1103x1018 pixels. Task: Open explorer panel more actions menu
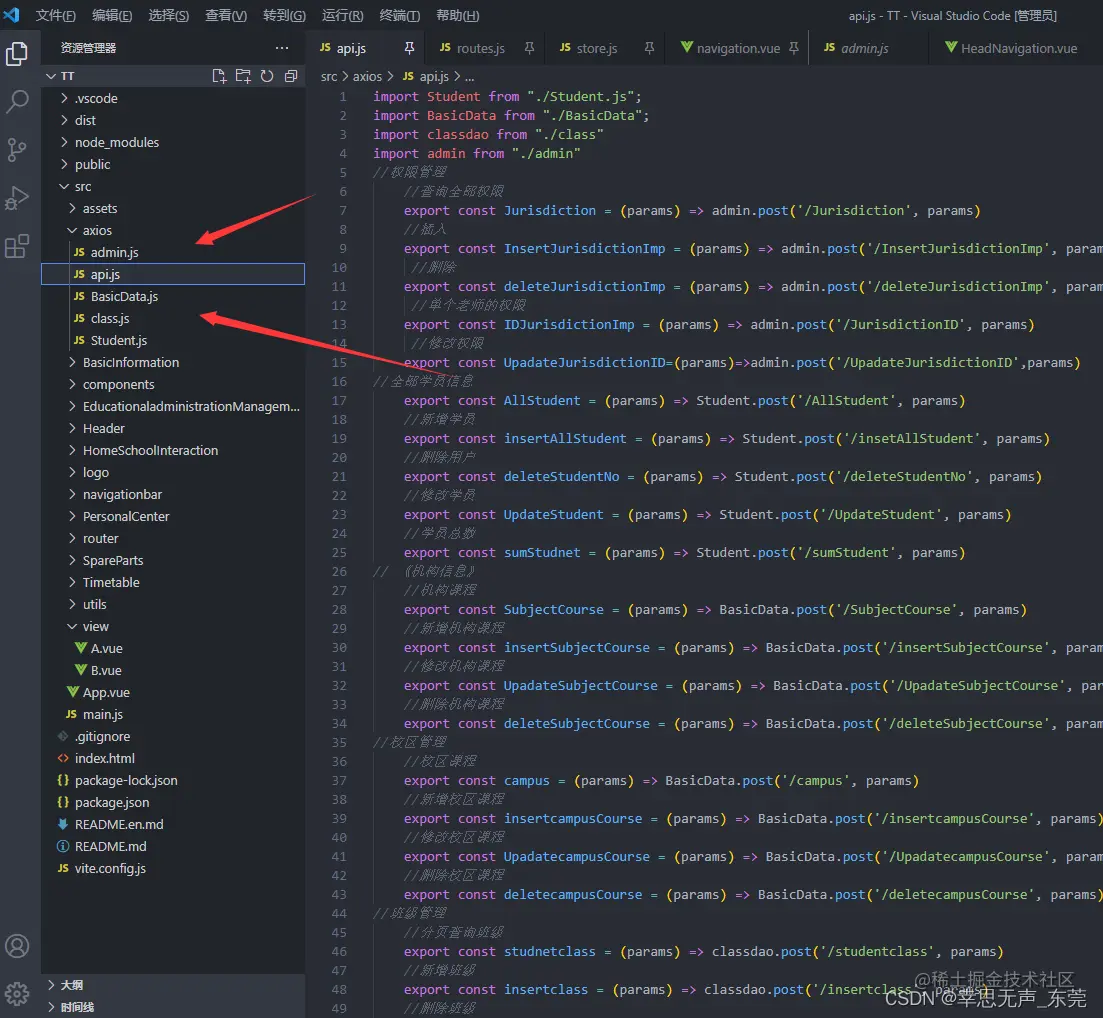point(282,48)
